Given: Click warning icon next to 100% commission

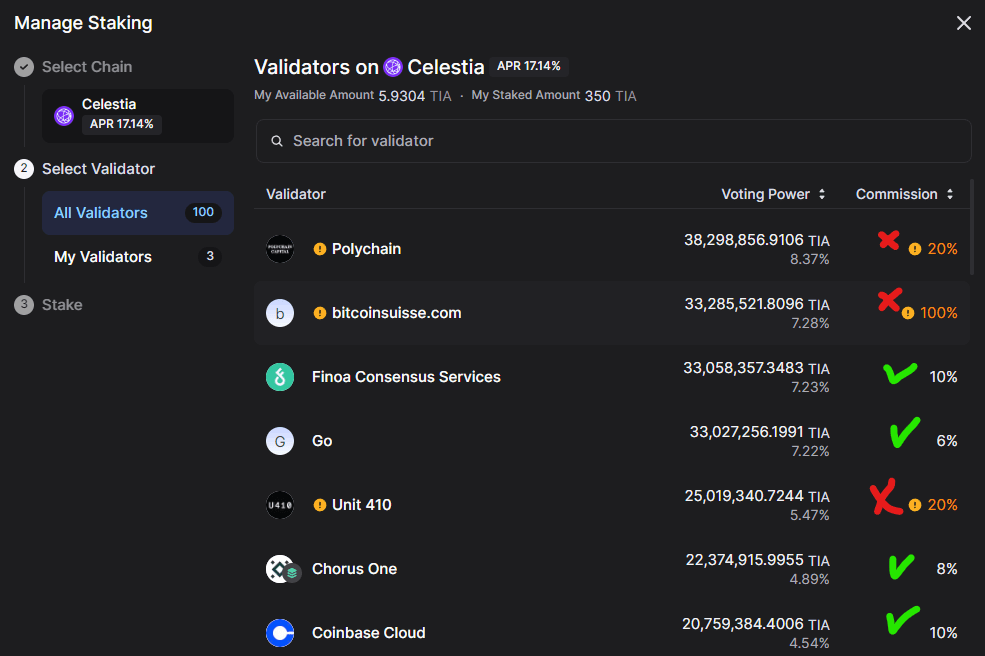Looking at the screenshot, I should pyautogui.click(x=908, y=313).
